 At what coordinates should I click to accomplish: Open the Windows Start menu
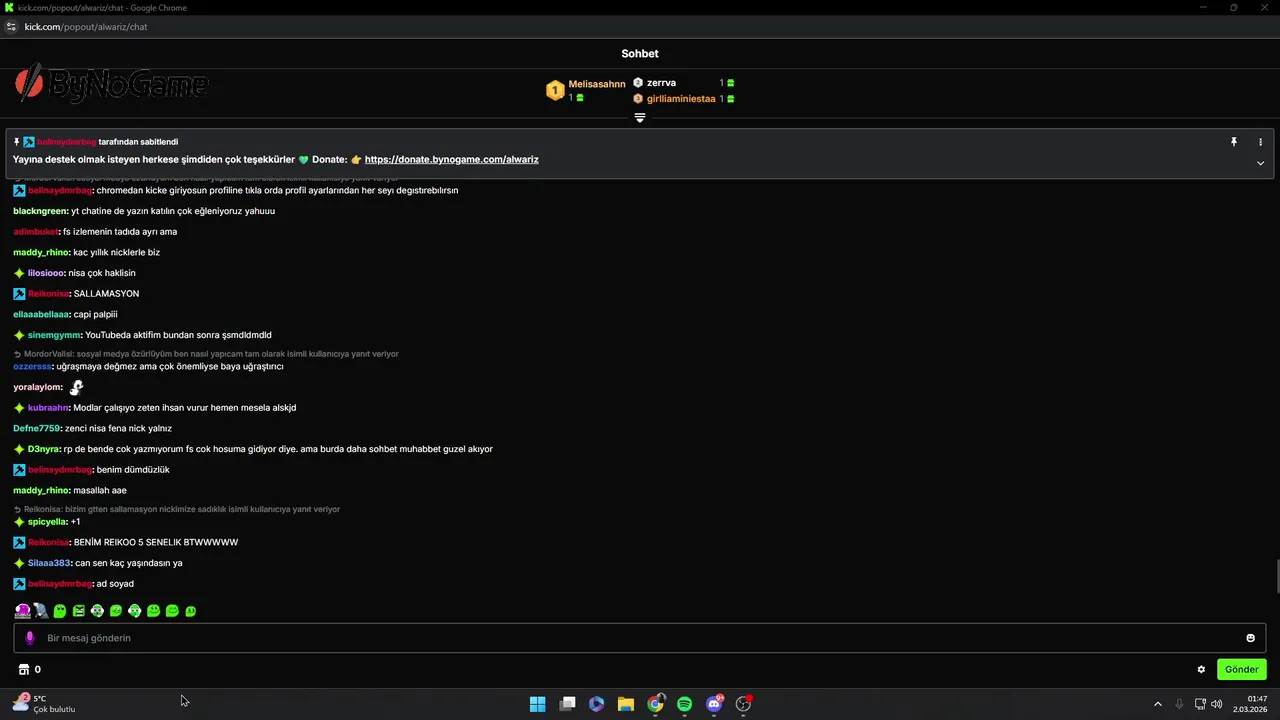click(537, 704)
